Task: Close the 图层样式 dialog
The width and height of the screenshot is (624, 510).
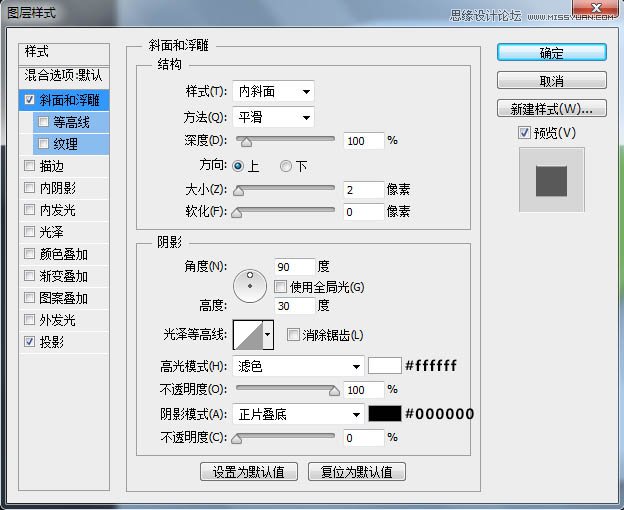Action: click(x=595, y=9)
